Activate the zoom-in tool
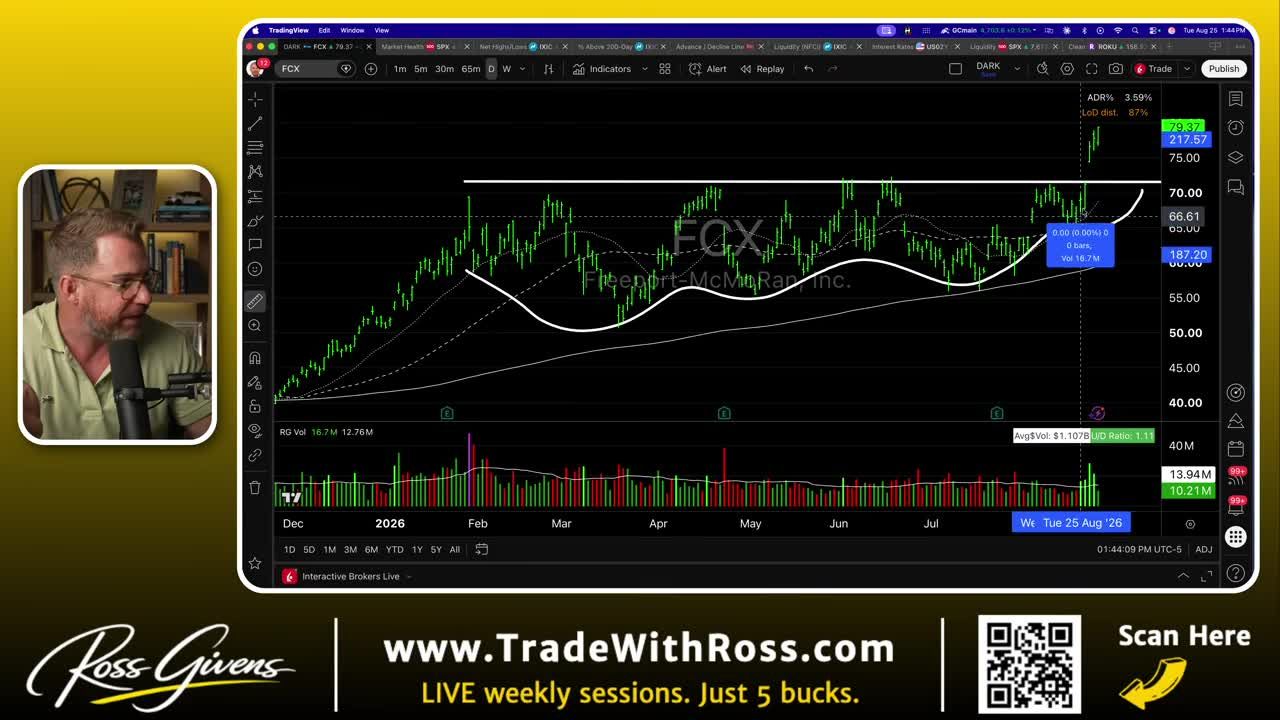The height and width of the screenshot is (720, 1280). pyautogui.click(x=255, y=325)
